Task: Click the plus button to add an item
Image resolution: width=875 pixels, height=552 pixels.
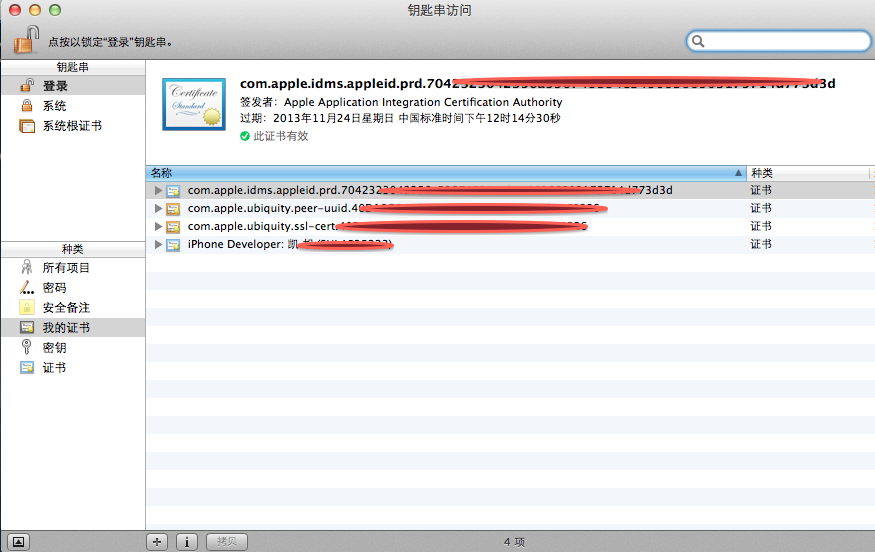Action: tap(157, 541)
